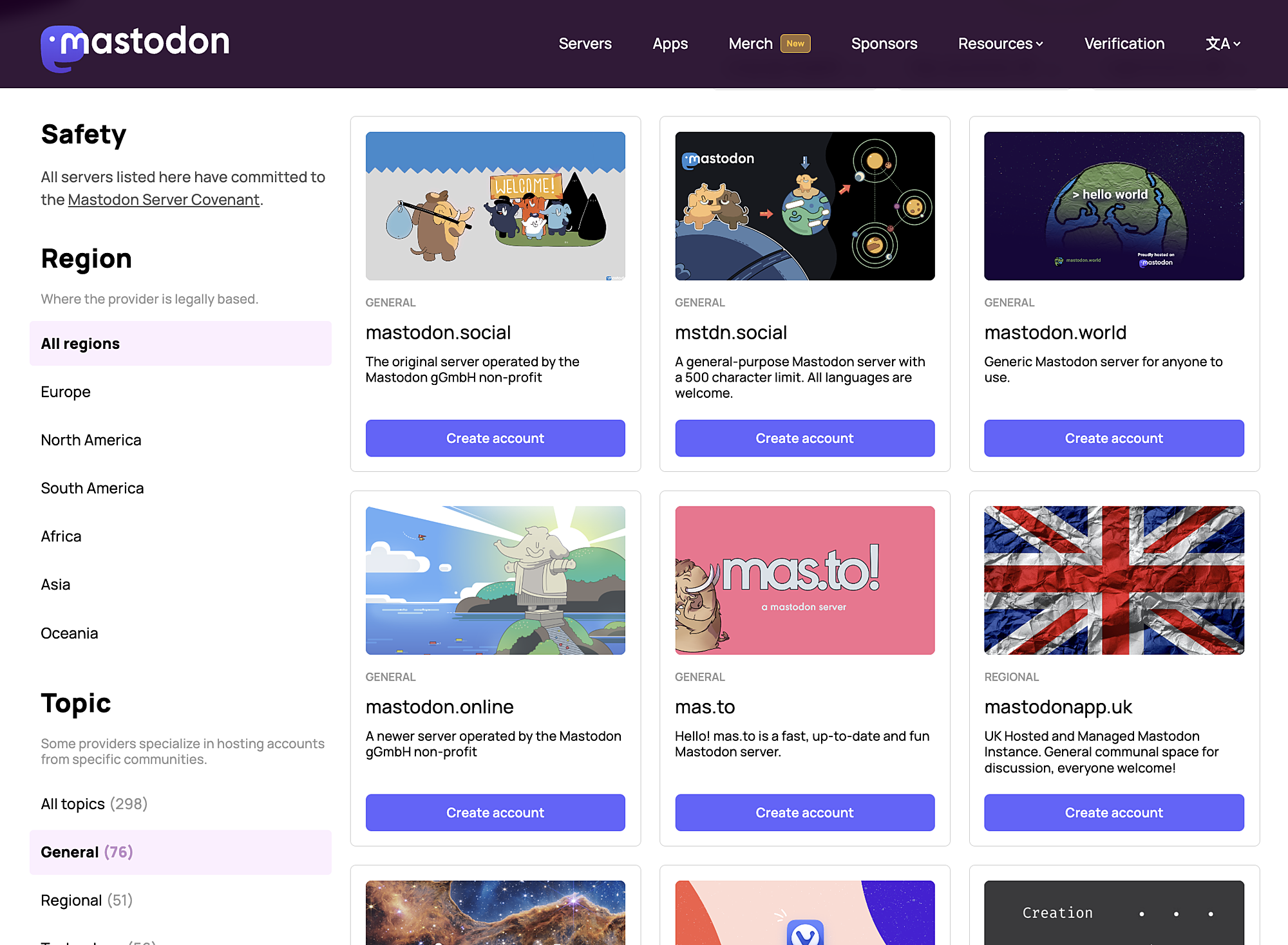Expand the language selector dropdown
The image size is (1288, 945).
click(1222, 43)
